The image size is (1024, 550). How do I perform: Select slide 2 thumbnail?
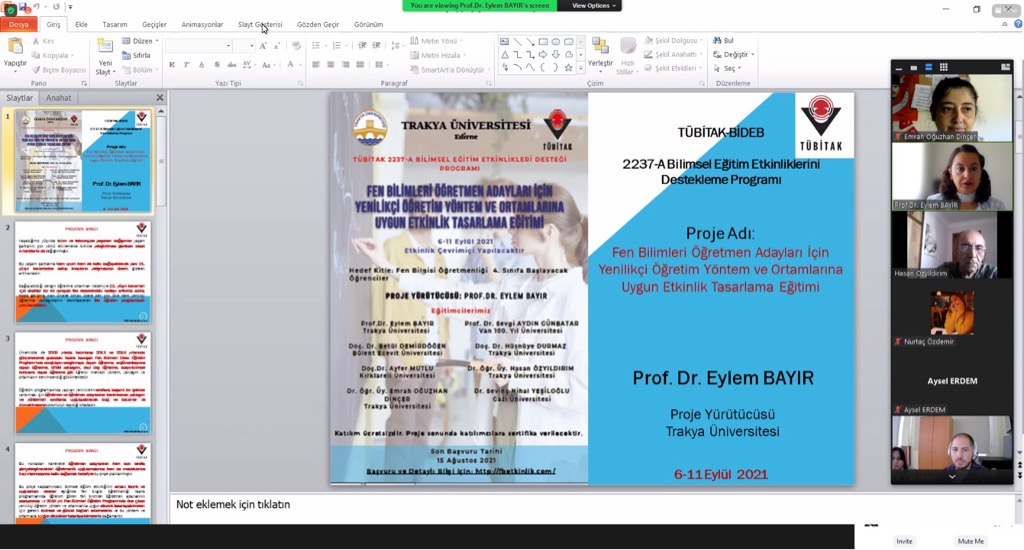[83, 272]
